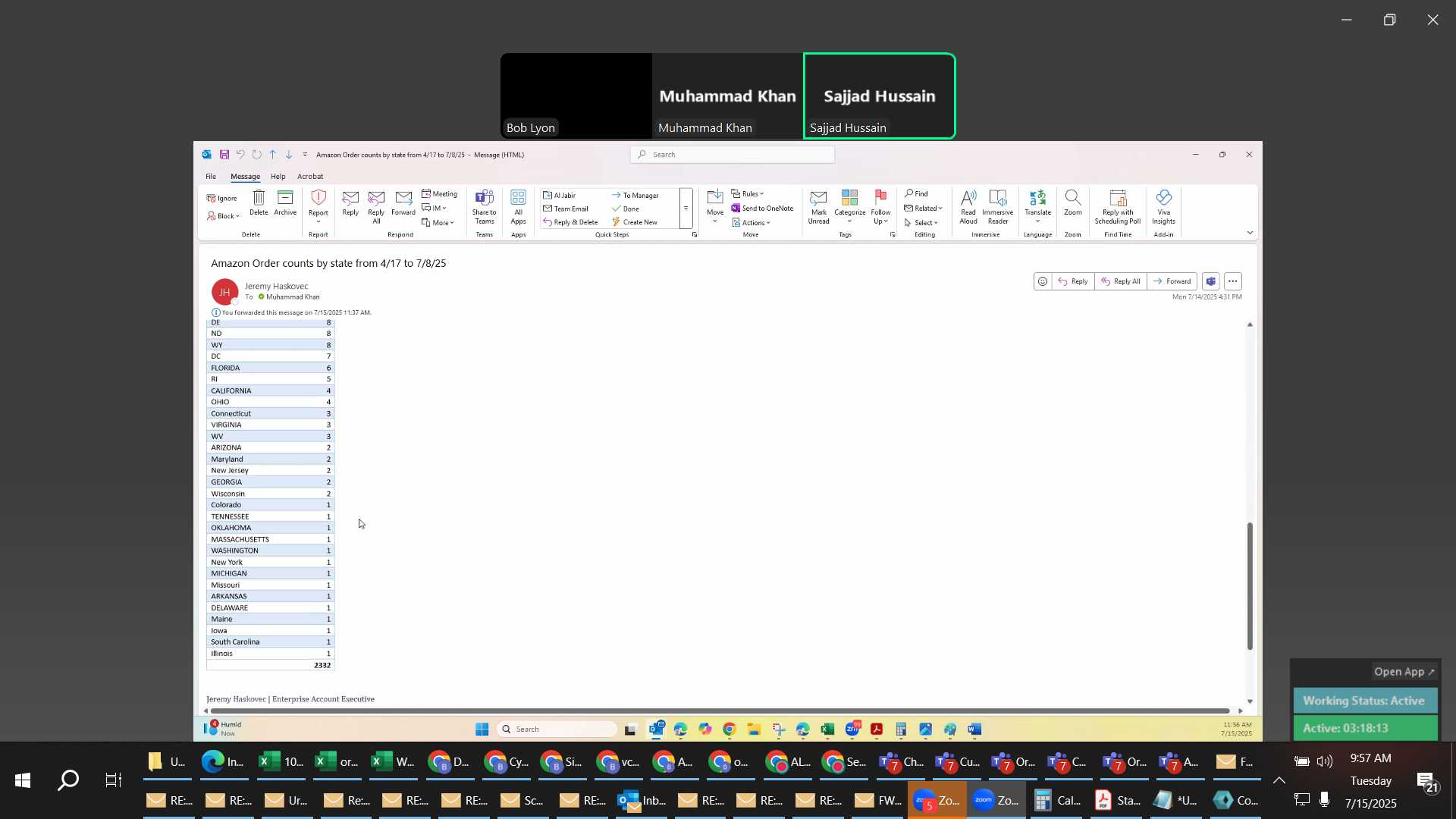Viewport: 1456px width, 819px height.
Task: Click the Create New quick step
Action: pyautogui.click(x=635, y=223)
